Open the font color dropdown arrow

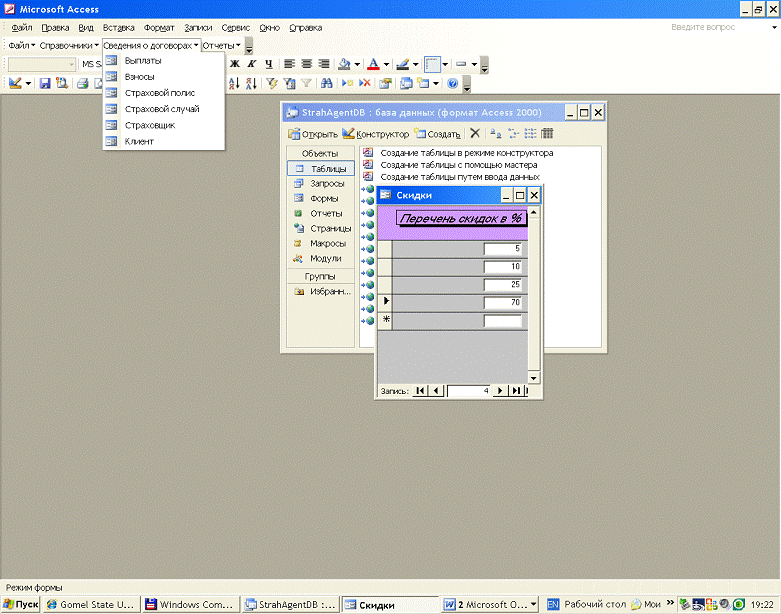tap(387, 64)
